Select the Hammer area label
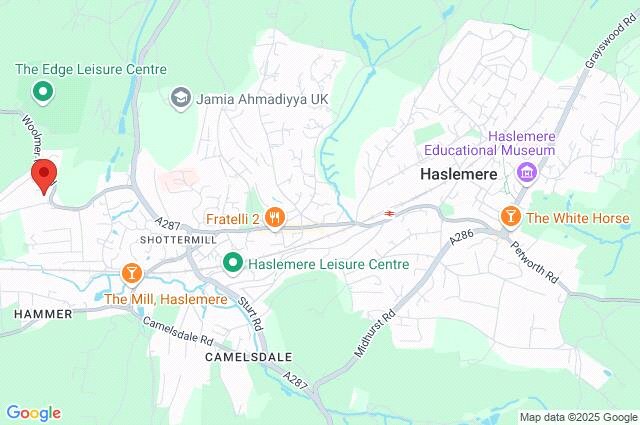640x425 pixels. (43, 314)
